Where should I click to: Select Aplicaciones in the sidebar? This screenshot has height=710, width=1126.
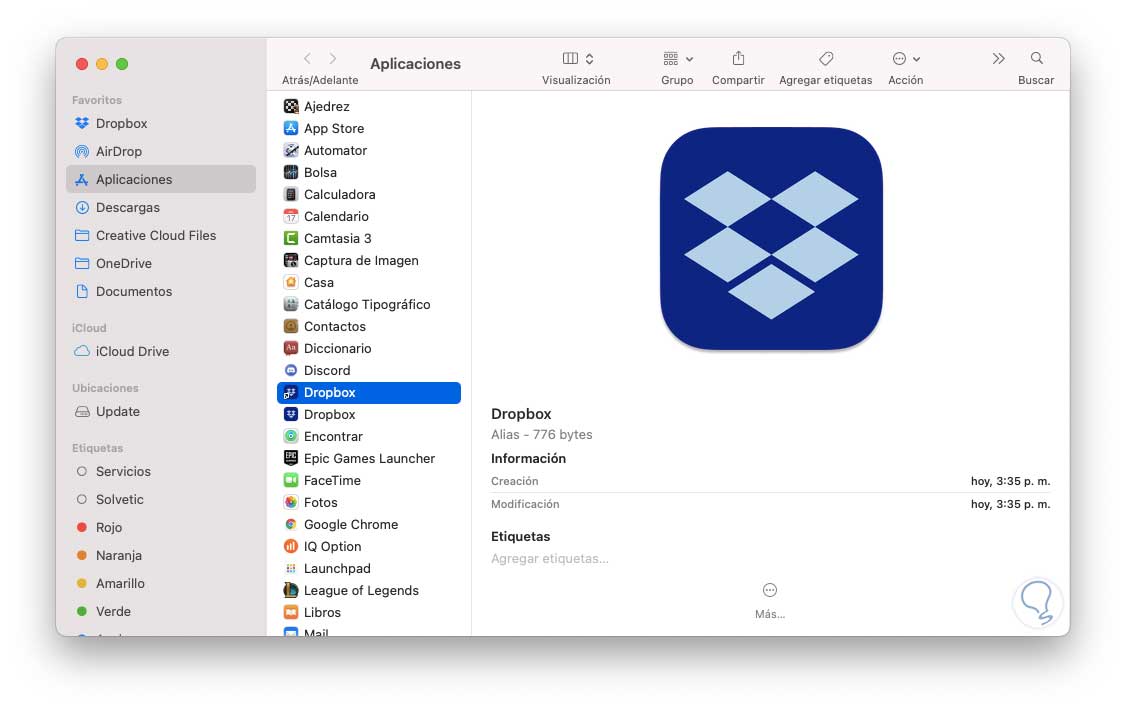pos(161,179)
